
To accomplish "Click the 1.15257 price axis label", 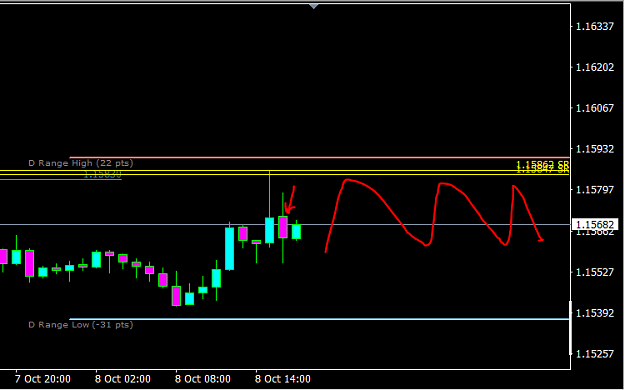I will [595, 354].
